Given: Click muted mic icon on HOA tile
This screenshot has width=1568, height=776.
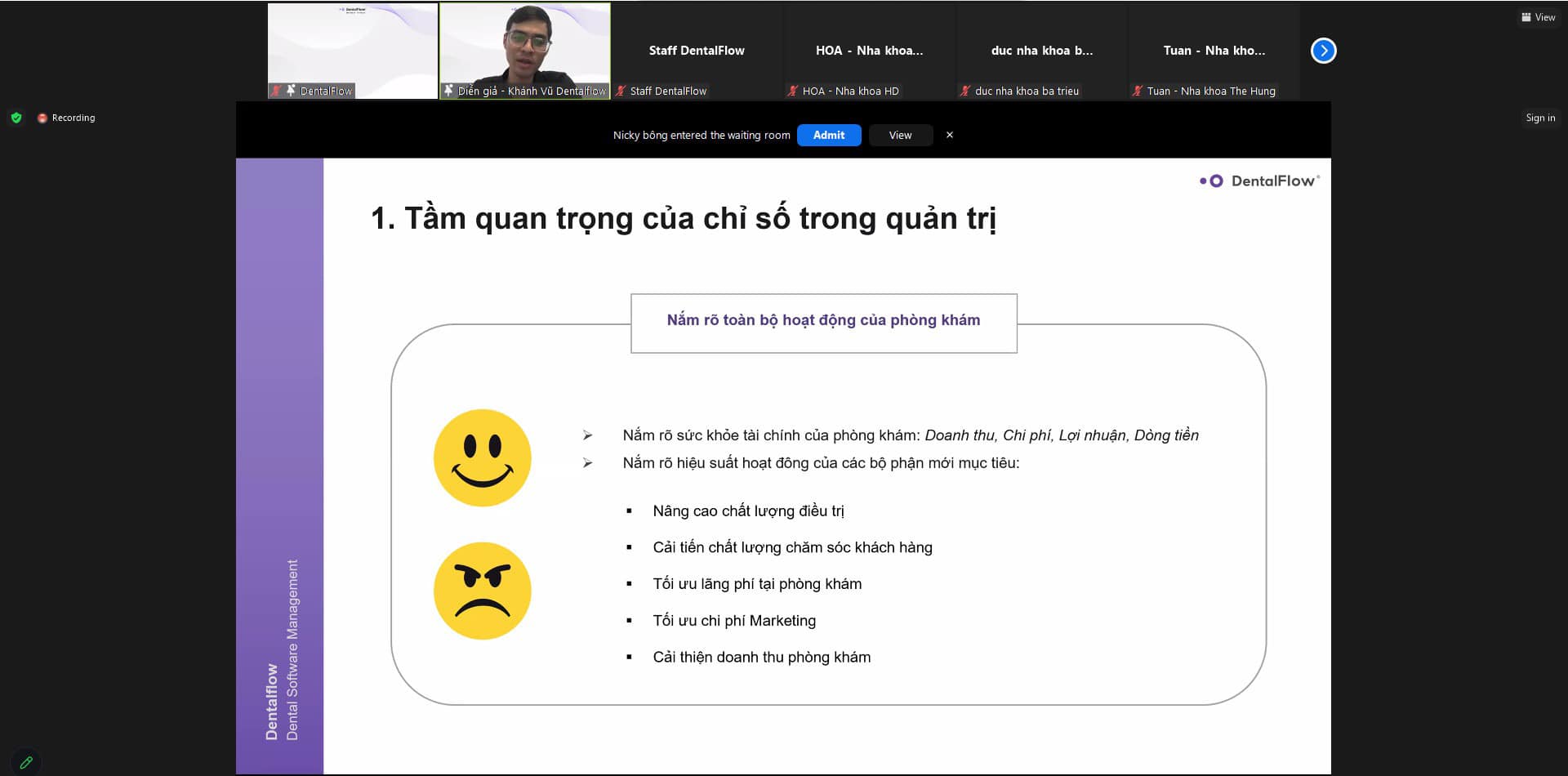Looking at the screenshot, I should coord(792,91).
